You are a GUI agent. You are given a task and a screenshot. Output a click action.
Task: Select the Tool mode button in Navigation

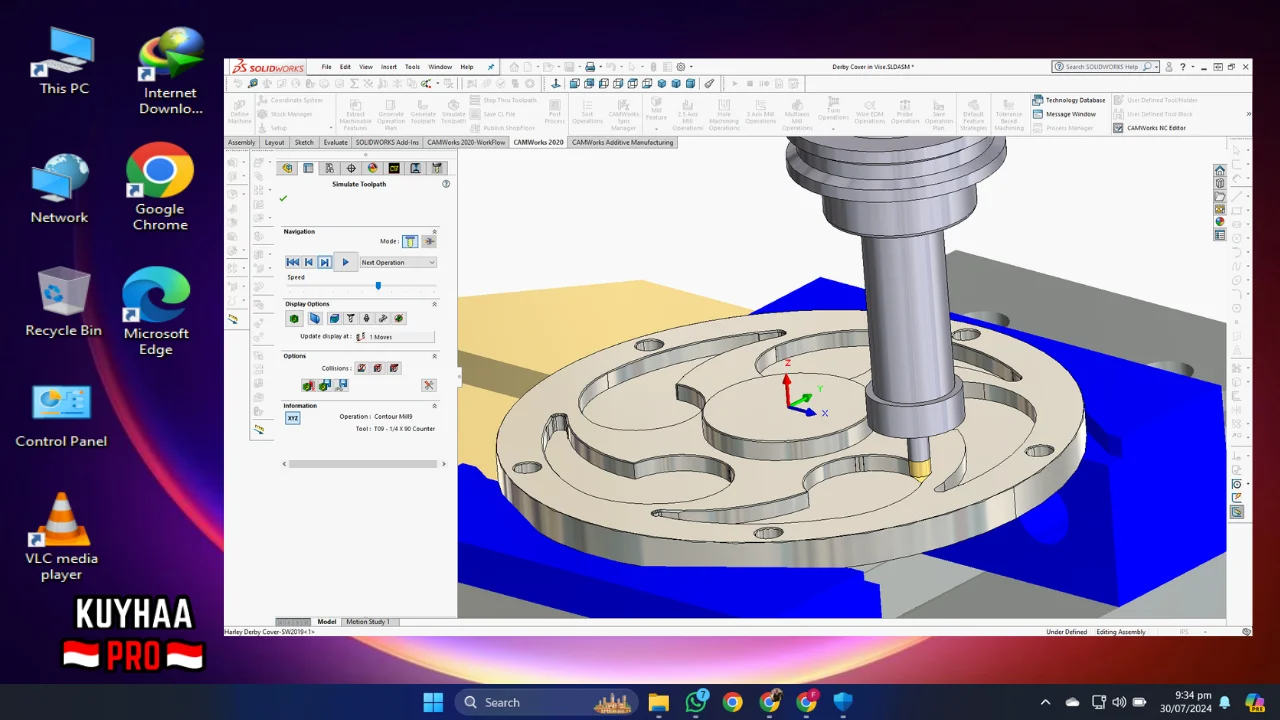click(410, 241)
